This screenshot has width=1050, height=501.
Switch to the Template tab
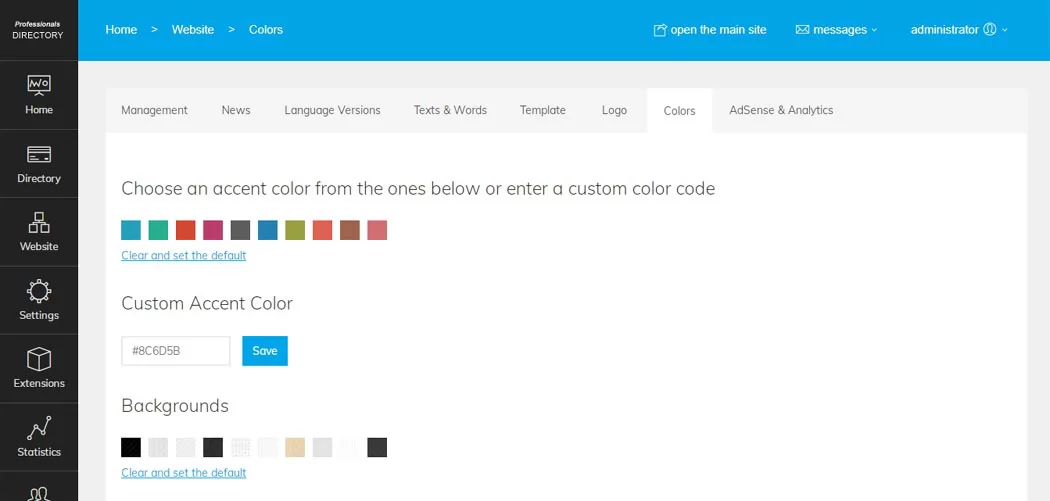click(x=542, y=111)
